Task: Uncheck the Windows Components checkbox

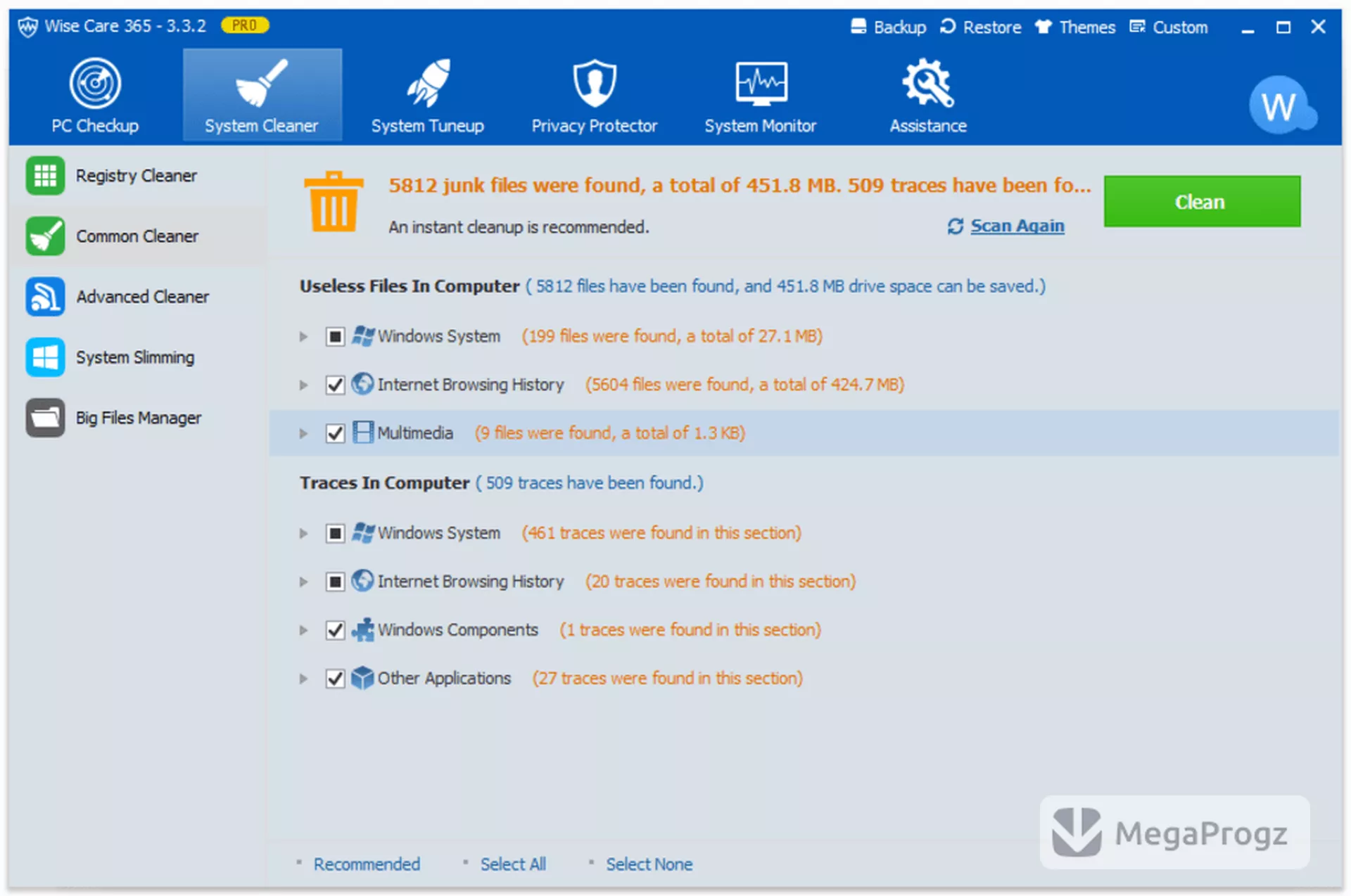Action: (335, 630)
